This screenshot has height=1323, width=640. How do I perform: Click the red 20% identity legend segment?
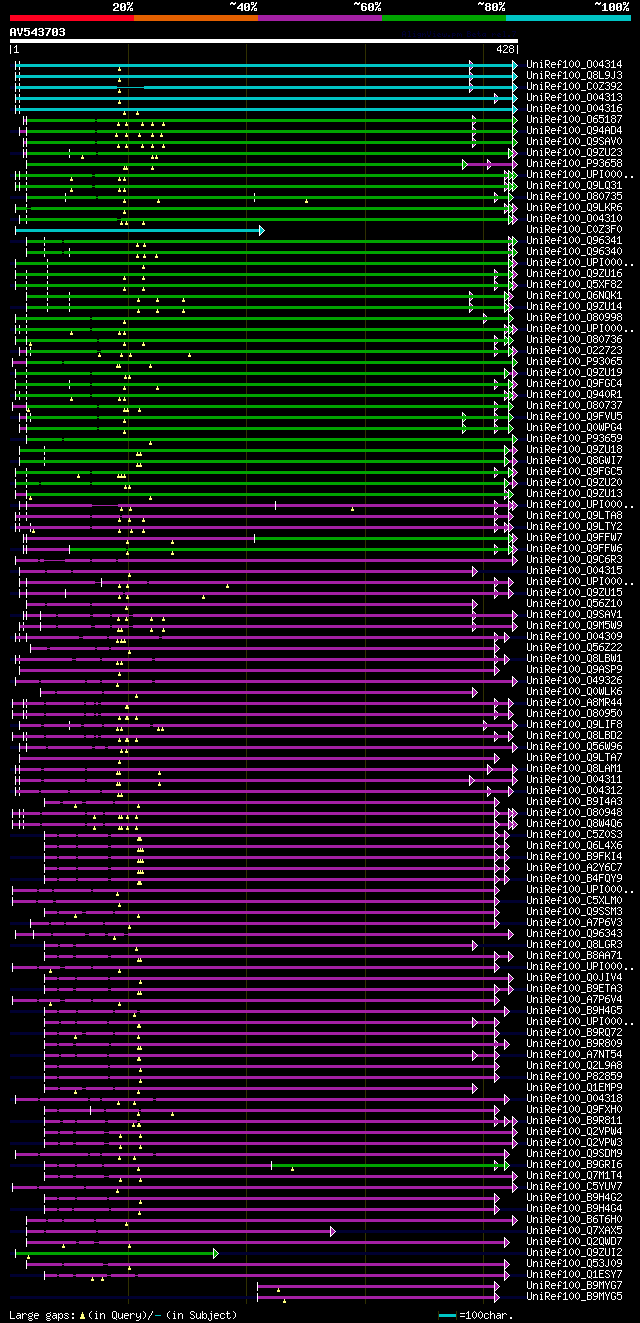pyautogui.click(x=71, y=18)
